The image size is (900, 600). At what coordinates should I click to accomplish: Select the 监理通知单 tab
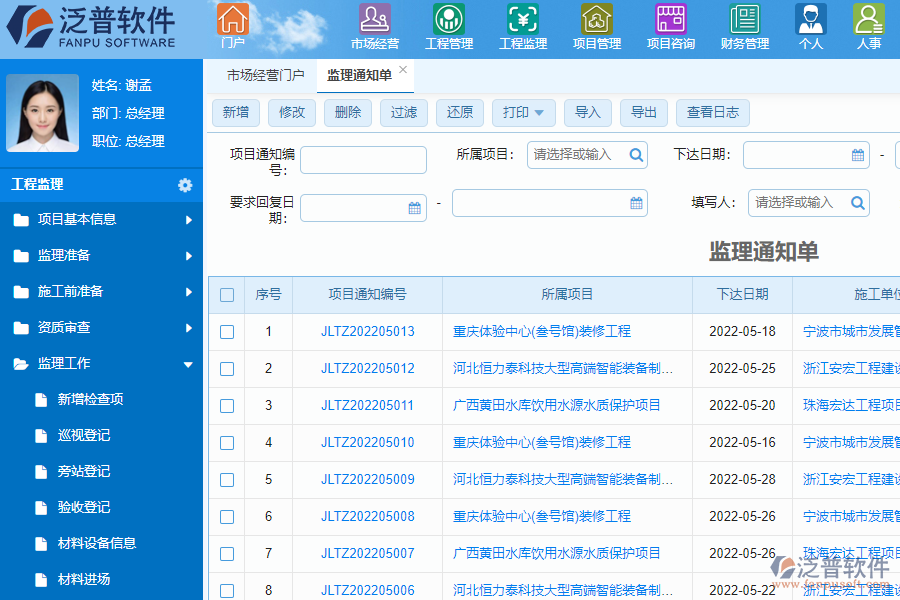pos(360,74)
